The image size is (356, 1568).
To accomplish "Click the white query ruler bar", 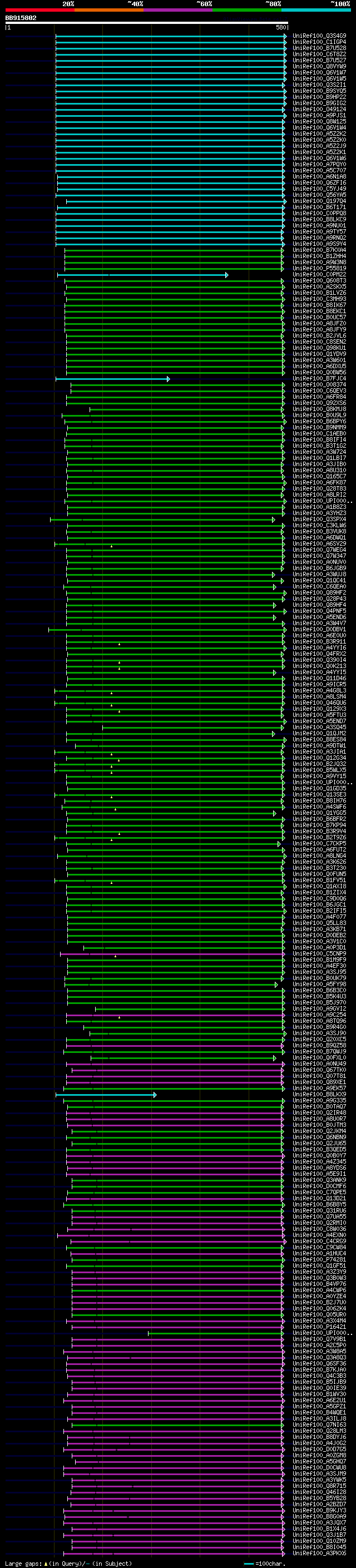I will point(147,22).
